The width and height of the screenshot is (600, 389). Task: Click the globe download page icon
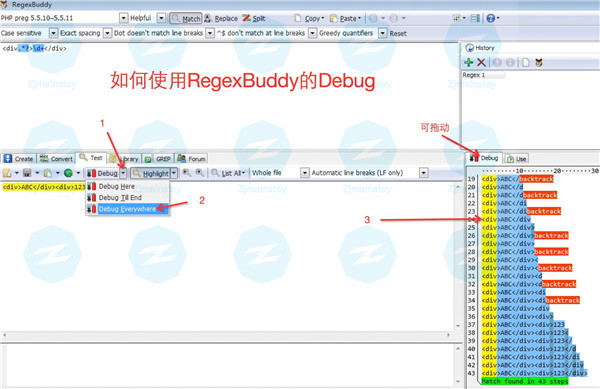tap(68, 173)
